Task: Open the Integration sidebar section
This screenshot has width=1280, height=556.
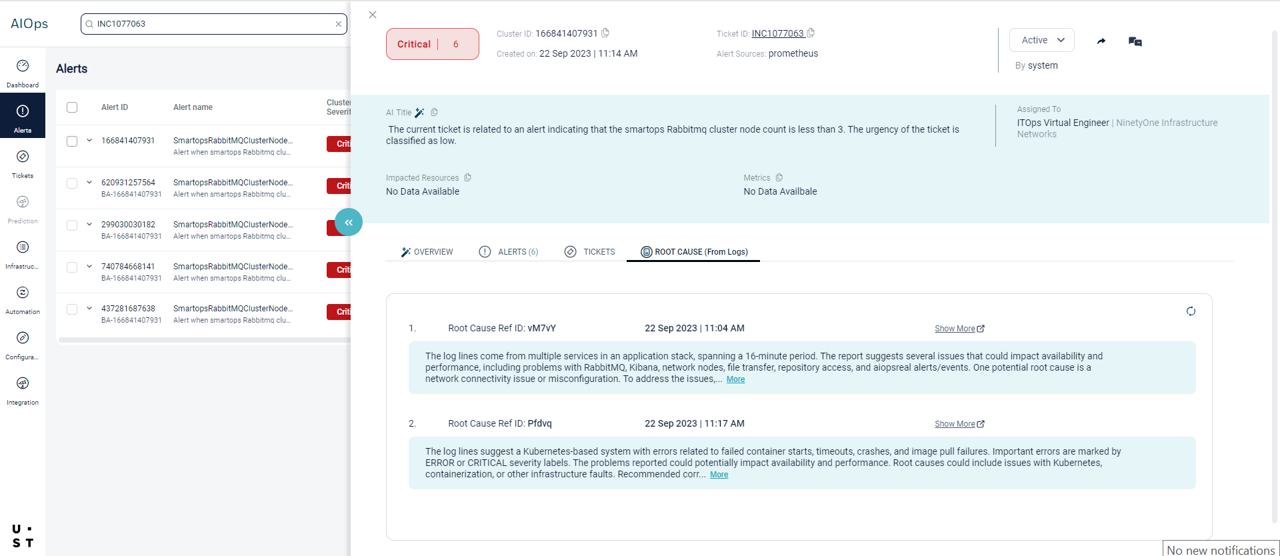Action: click(x=22, y=385)
